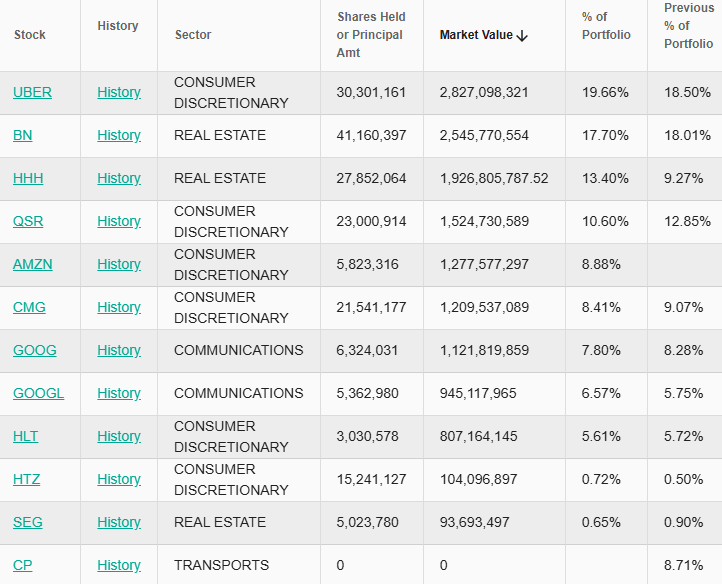The image size is (722, 584).
Task: Open the AMZN stock page
Action: pos(32,264)
